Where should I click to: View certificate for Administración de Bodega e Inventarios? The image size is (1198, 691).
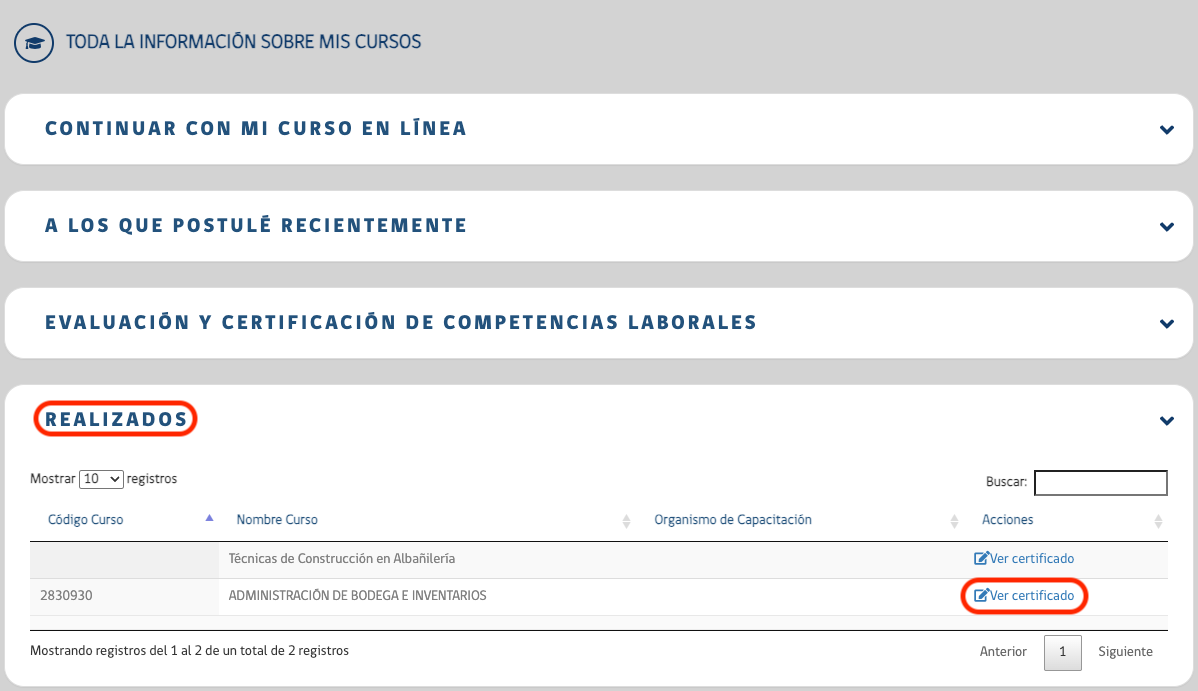click(x=1031, y=596)
